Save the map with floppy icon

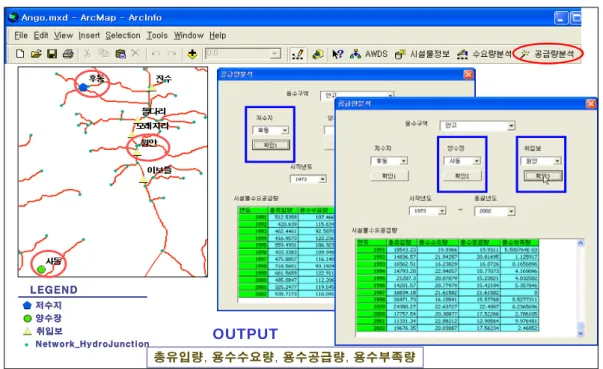pyautogui.click(x=52, y=54)
